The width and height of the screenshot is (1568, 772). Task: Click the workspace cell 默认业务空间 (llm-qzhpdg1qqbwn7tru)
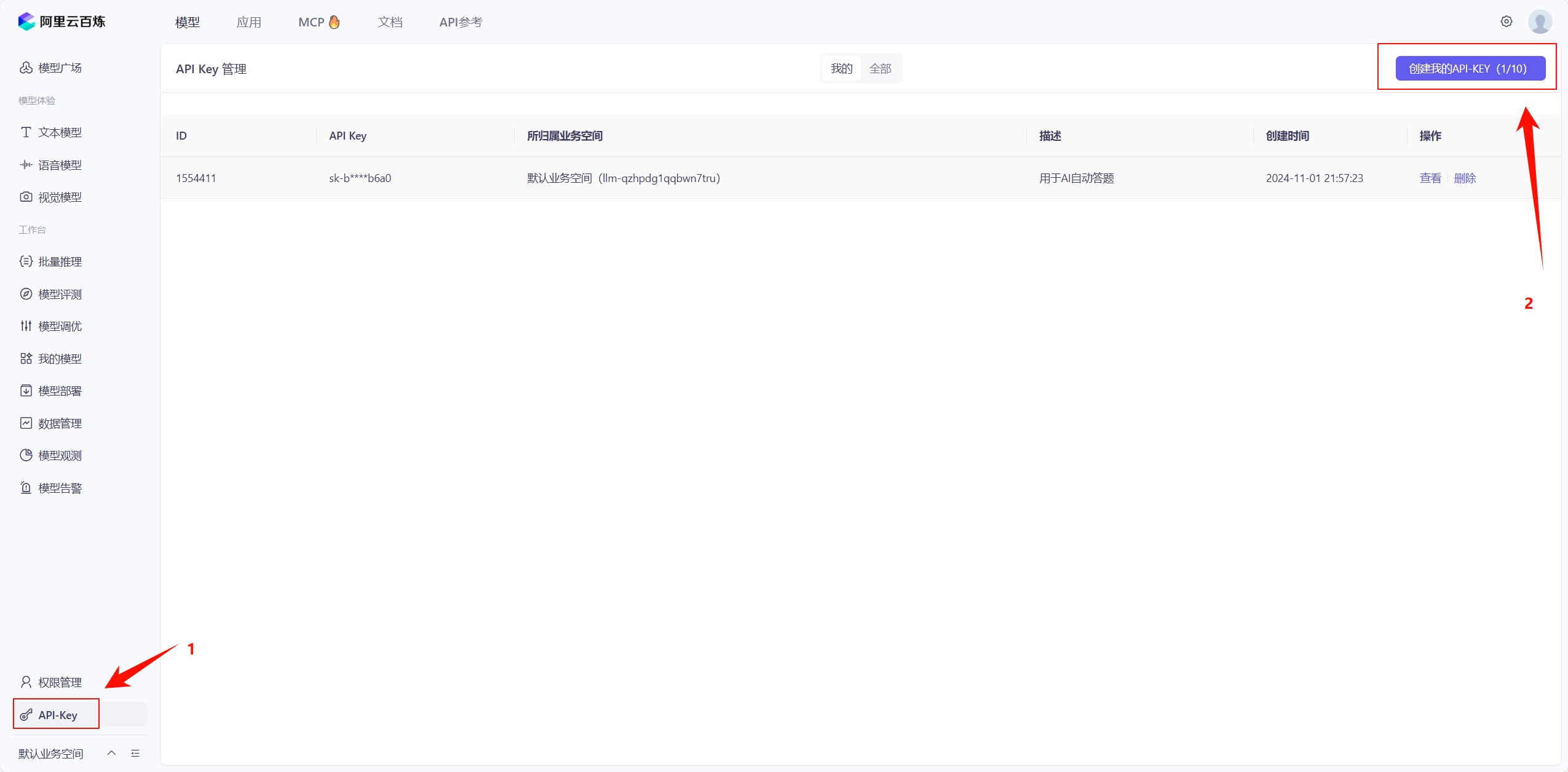click(x=624, y=178)
